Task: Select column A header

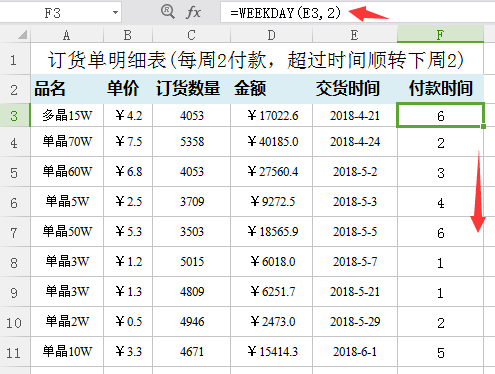Action: pyautogui.click(x=67, y=35)
